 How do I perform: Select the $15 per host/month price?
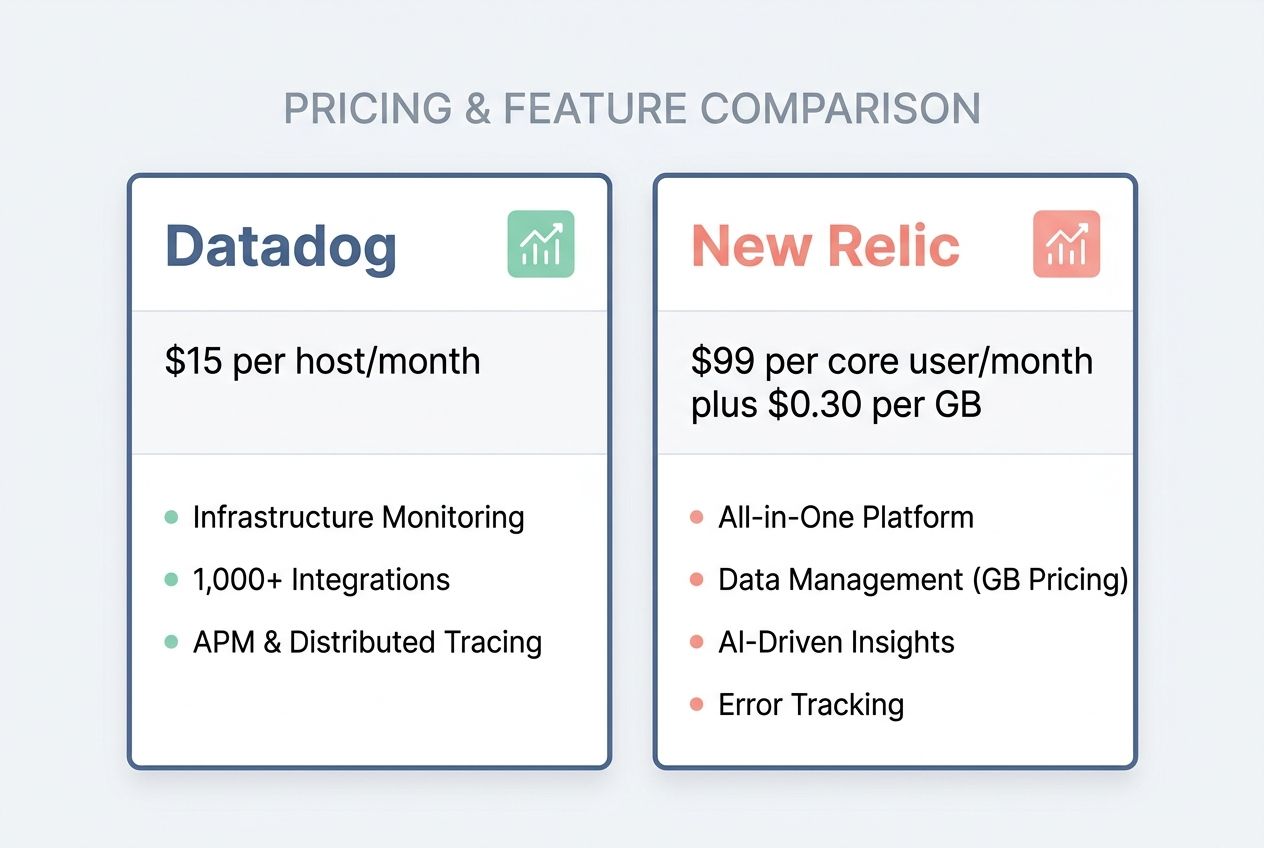(322, 361)
